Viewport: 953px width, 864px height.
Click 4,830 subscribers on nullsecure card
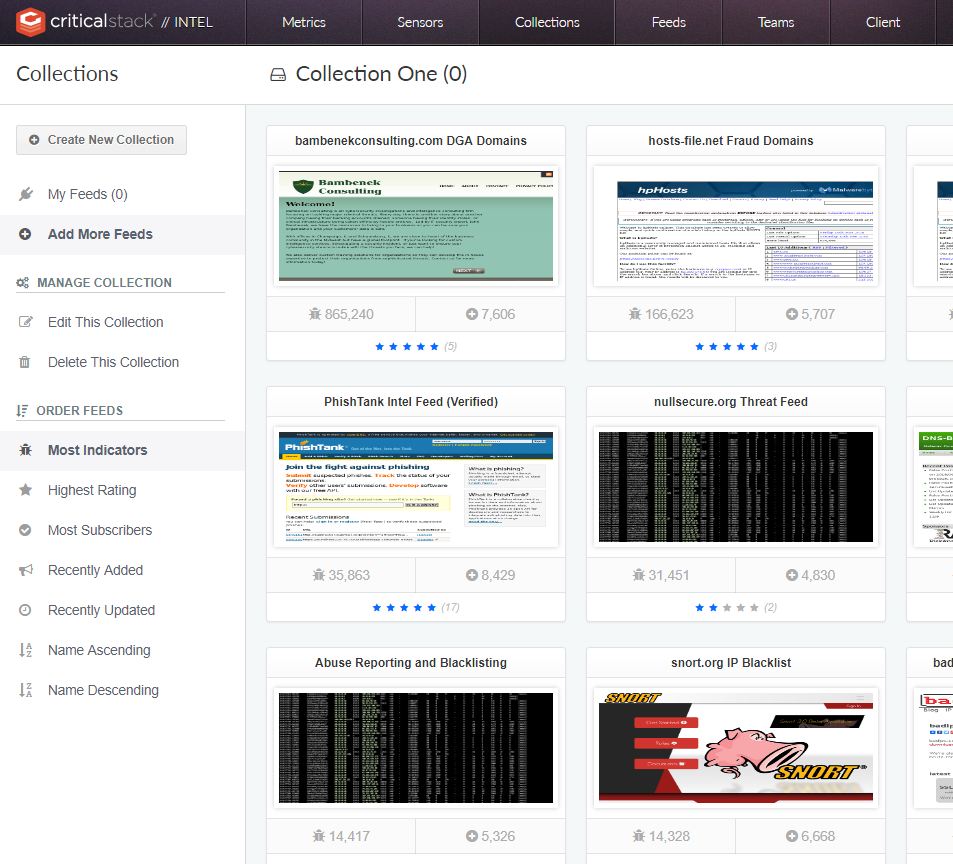click(810, 575)
